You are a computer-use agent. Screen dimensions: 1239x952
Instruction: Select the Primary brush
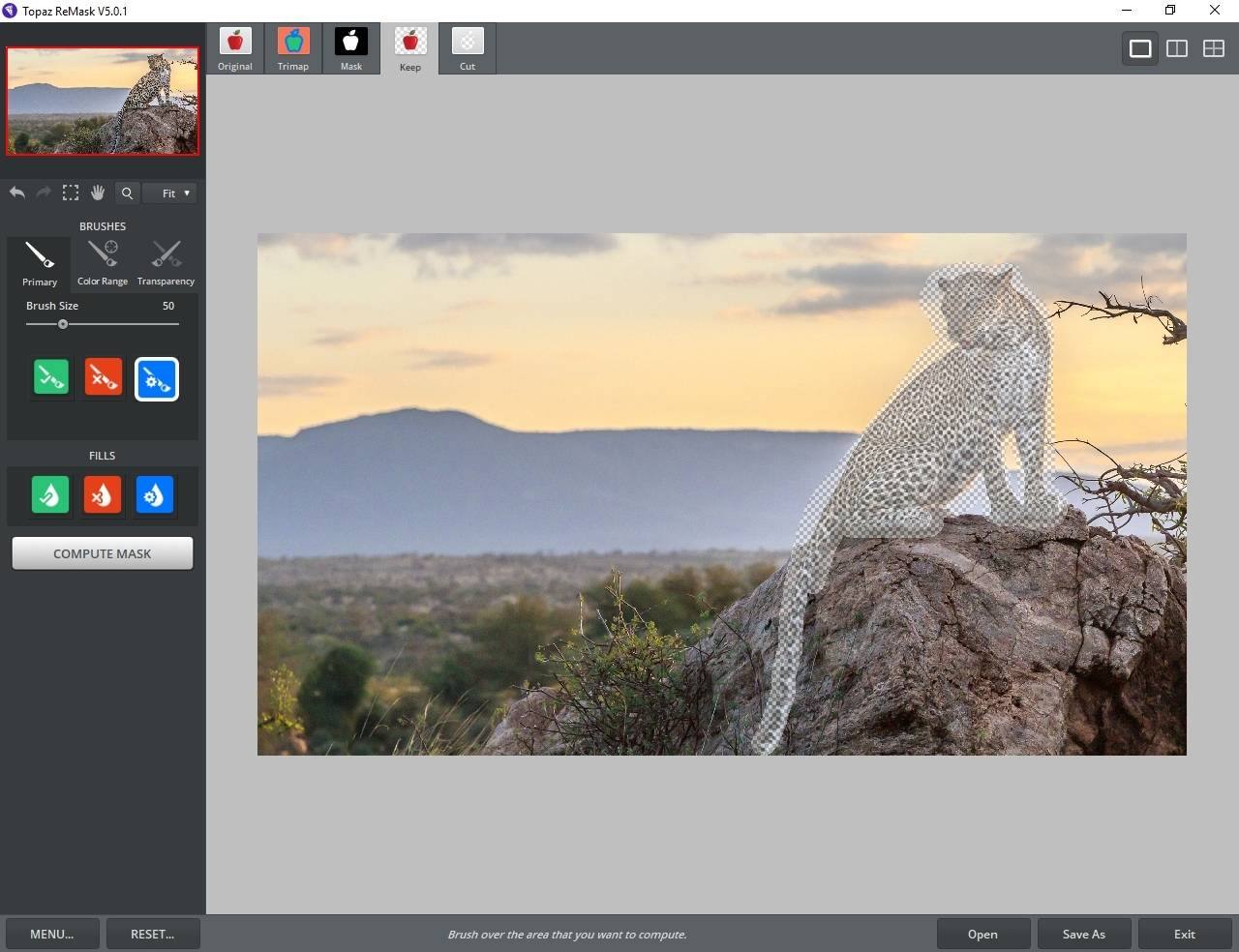coord(40,263)
